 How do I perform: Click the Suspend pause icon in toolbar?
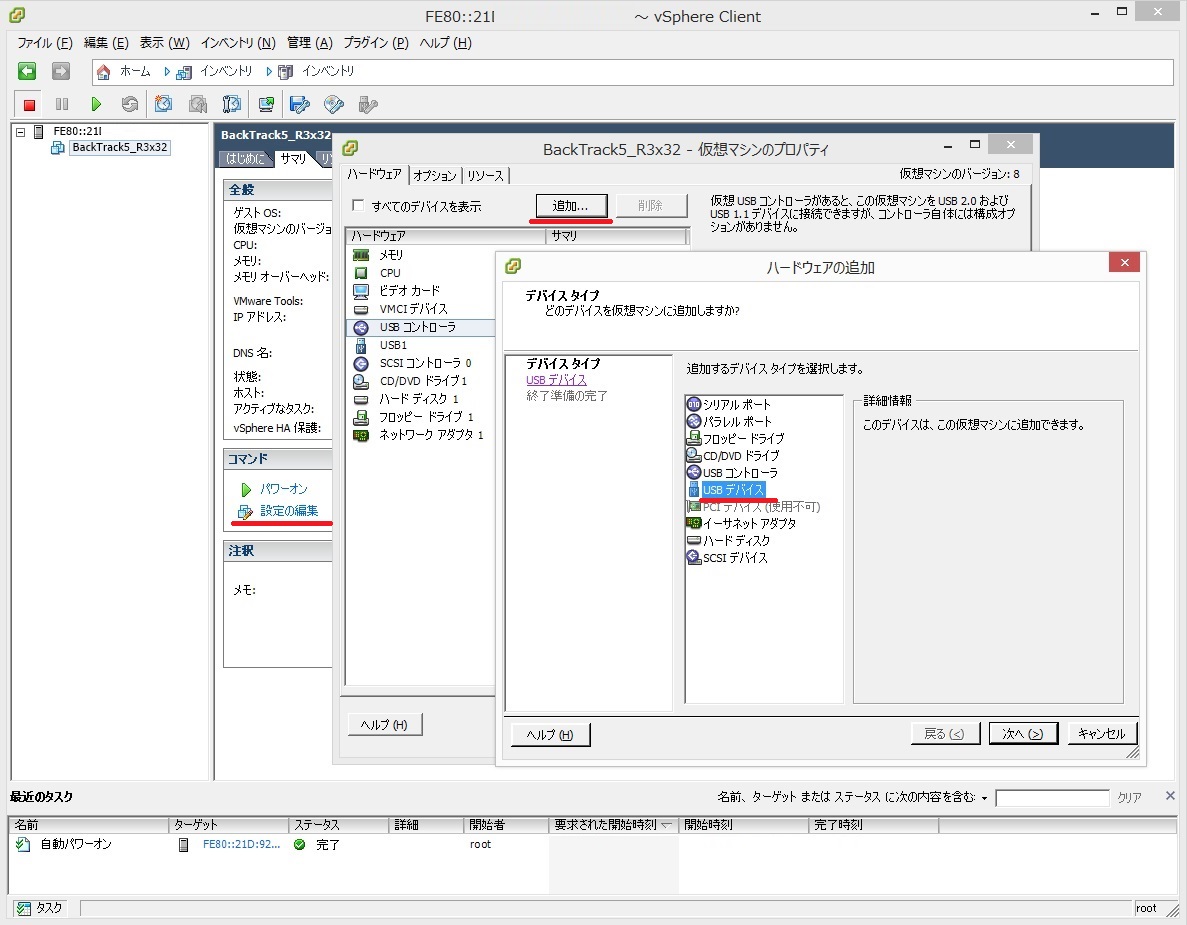click(x=62, y=104)
